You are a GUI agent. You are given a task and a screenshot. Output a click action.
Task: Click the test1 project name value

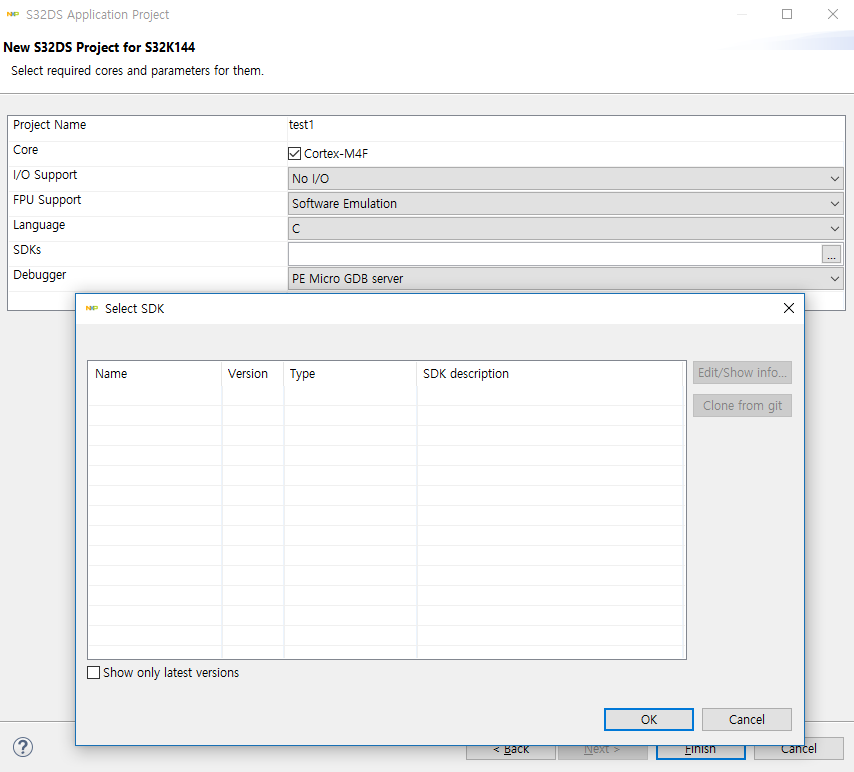[x=301, y=125]
